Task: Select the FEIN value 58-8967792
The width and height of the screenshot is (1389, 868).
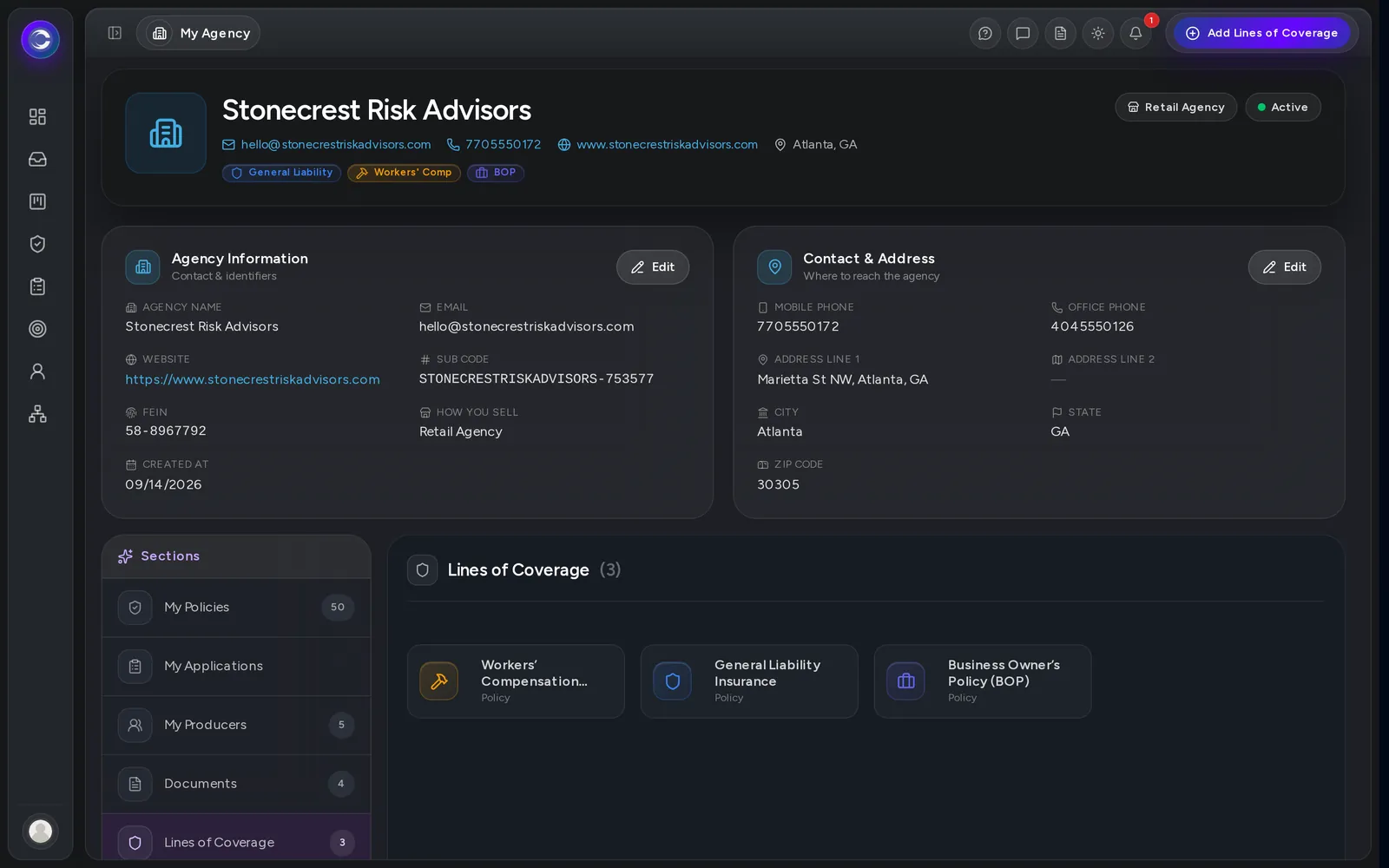Action: click(166, 431)
